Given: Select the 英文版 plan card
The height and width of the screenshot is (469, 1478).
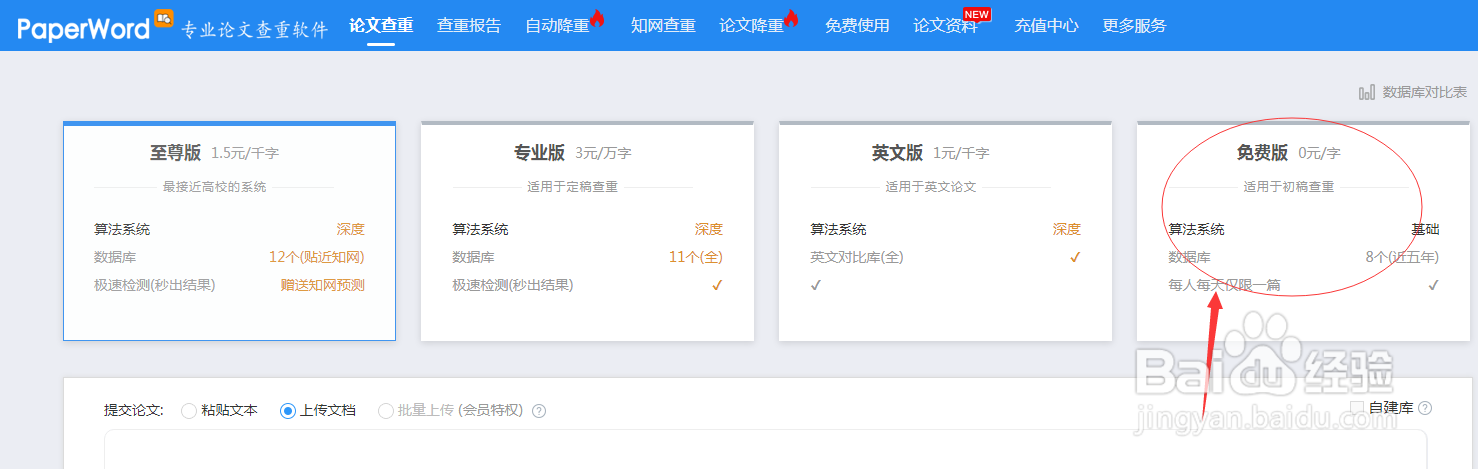Looking at the screenshot, I should pos(945,231).
